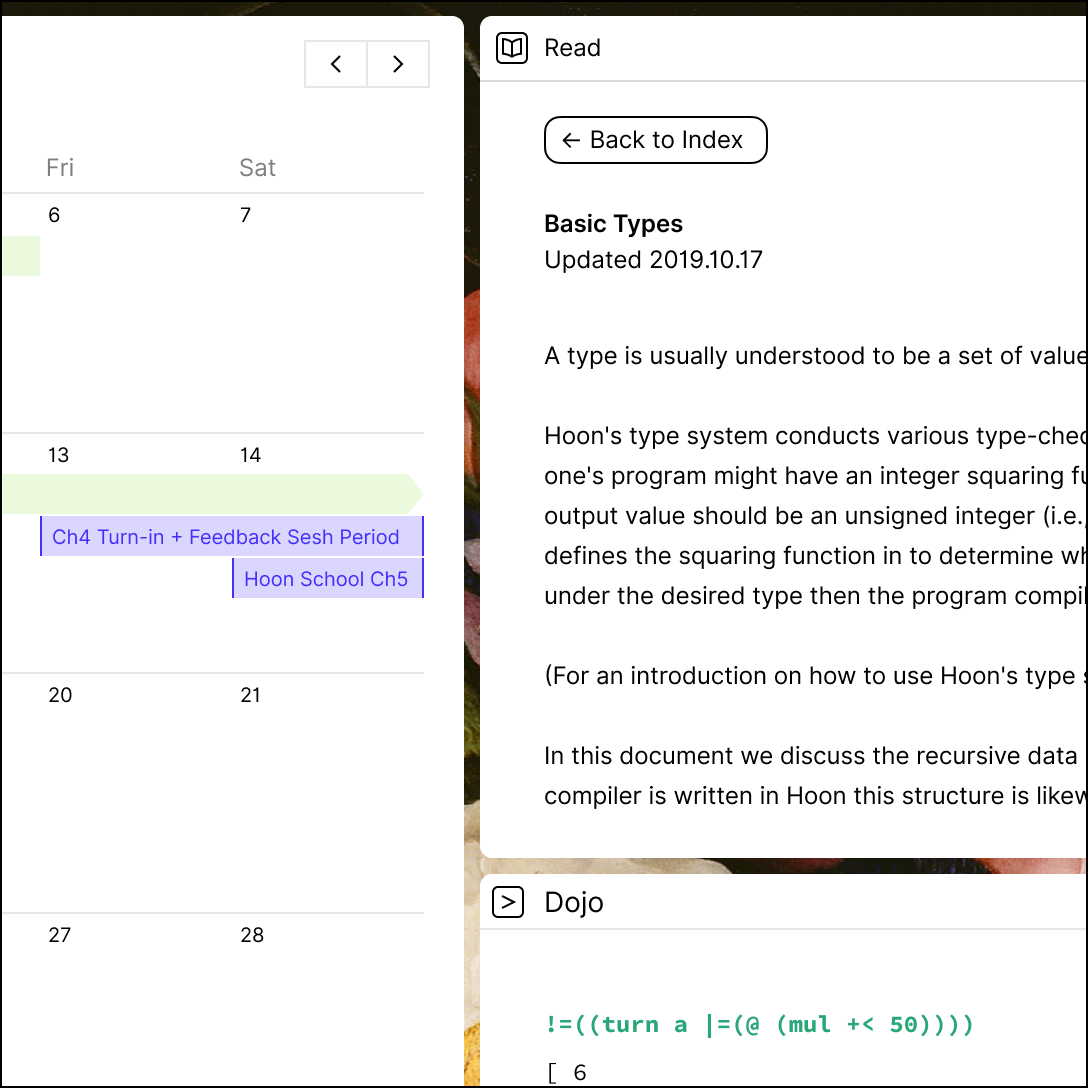
Task: Open Ch4 Turn-in + Feedback Sesh Period event
Action: click(x=232, y=536)
